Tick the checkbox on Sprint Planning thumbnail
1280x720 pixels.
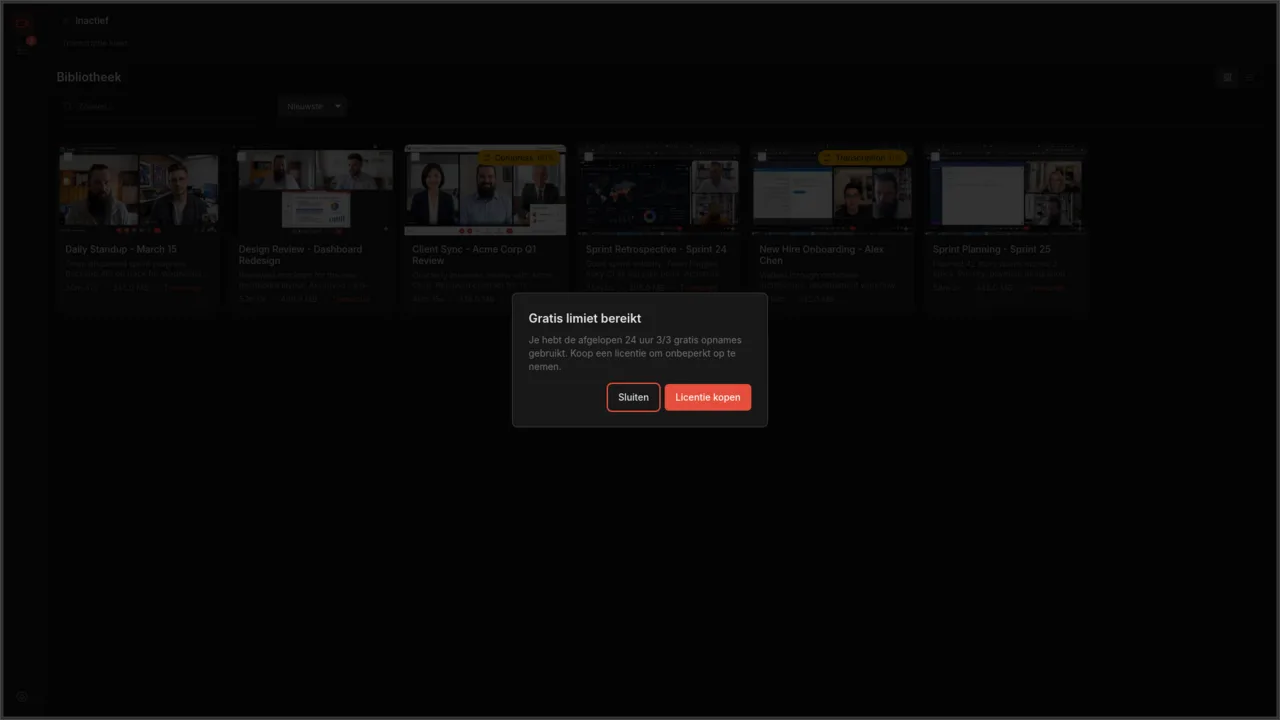pos(935,157)
